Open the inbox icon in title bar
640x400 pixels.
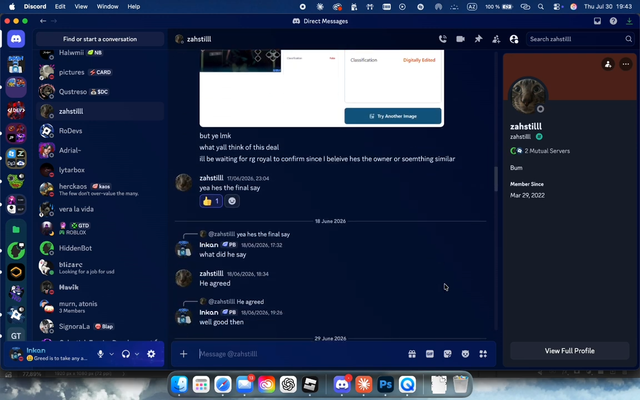tap(597, 21)
